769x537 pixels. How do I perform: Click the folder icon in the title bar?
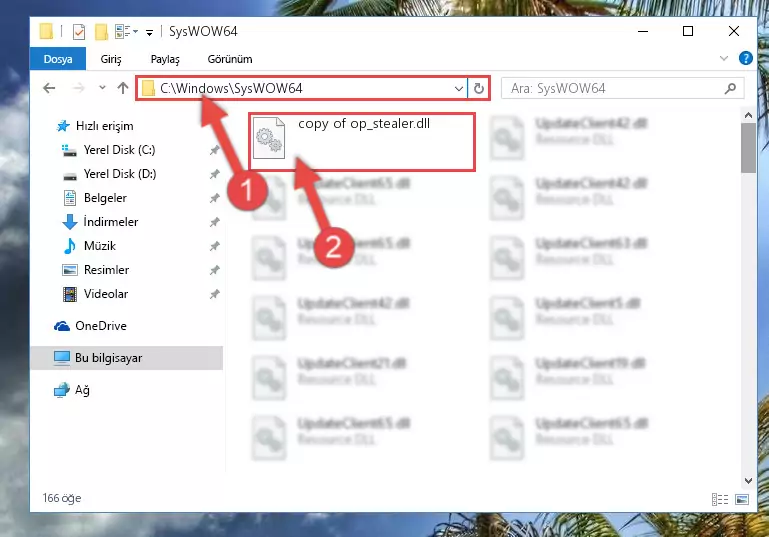(47, 31)
